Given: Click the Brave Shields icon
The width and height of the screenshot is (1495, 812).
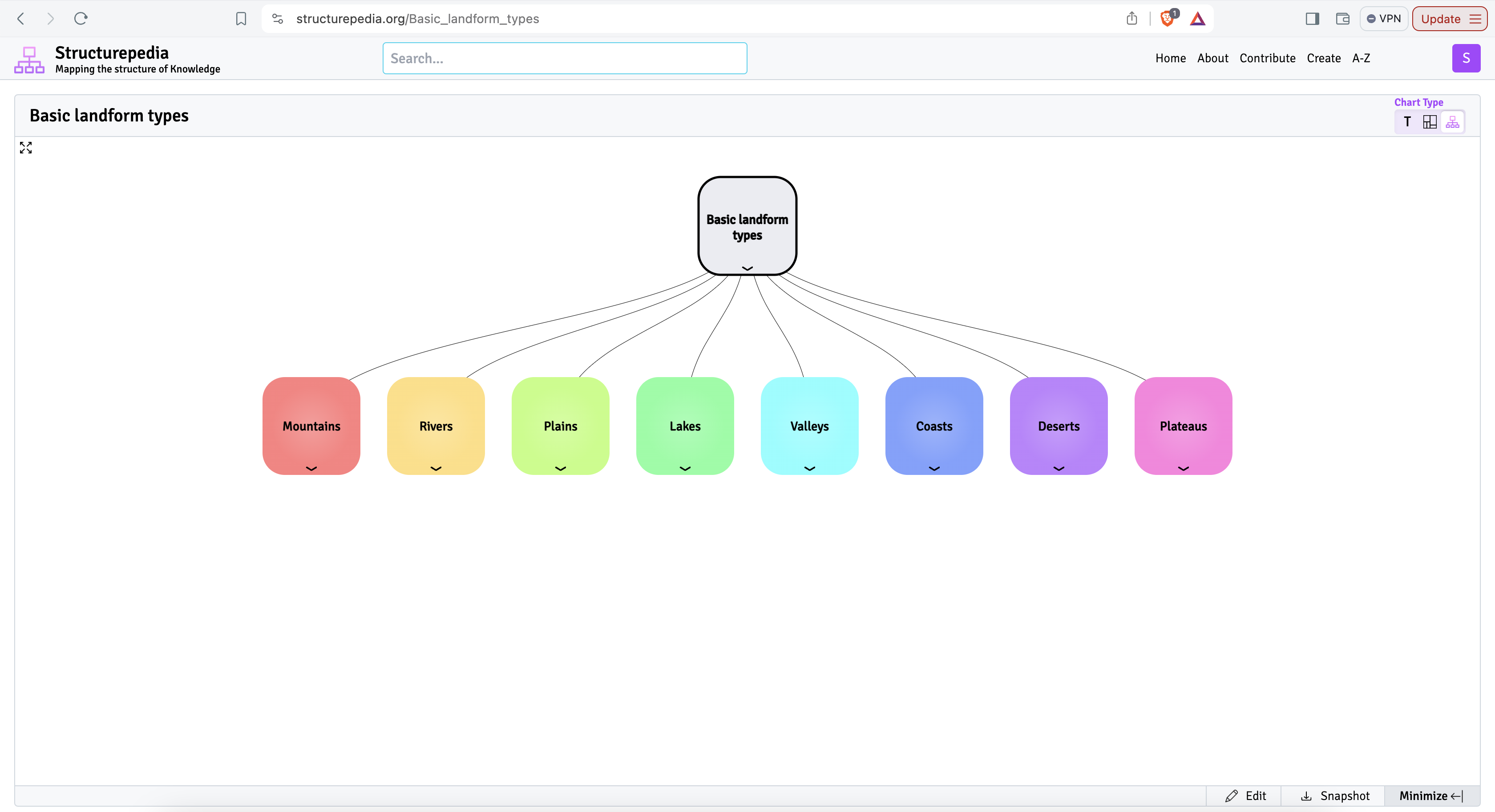Looking at the screenshot, I should coord(1167,19).
